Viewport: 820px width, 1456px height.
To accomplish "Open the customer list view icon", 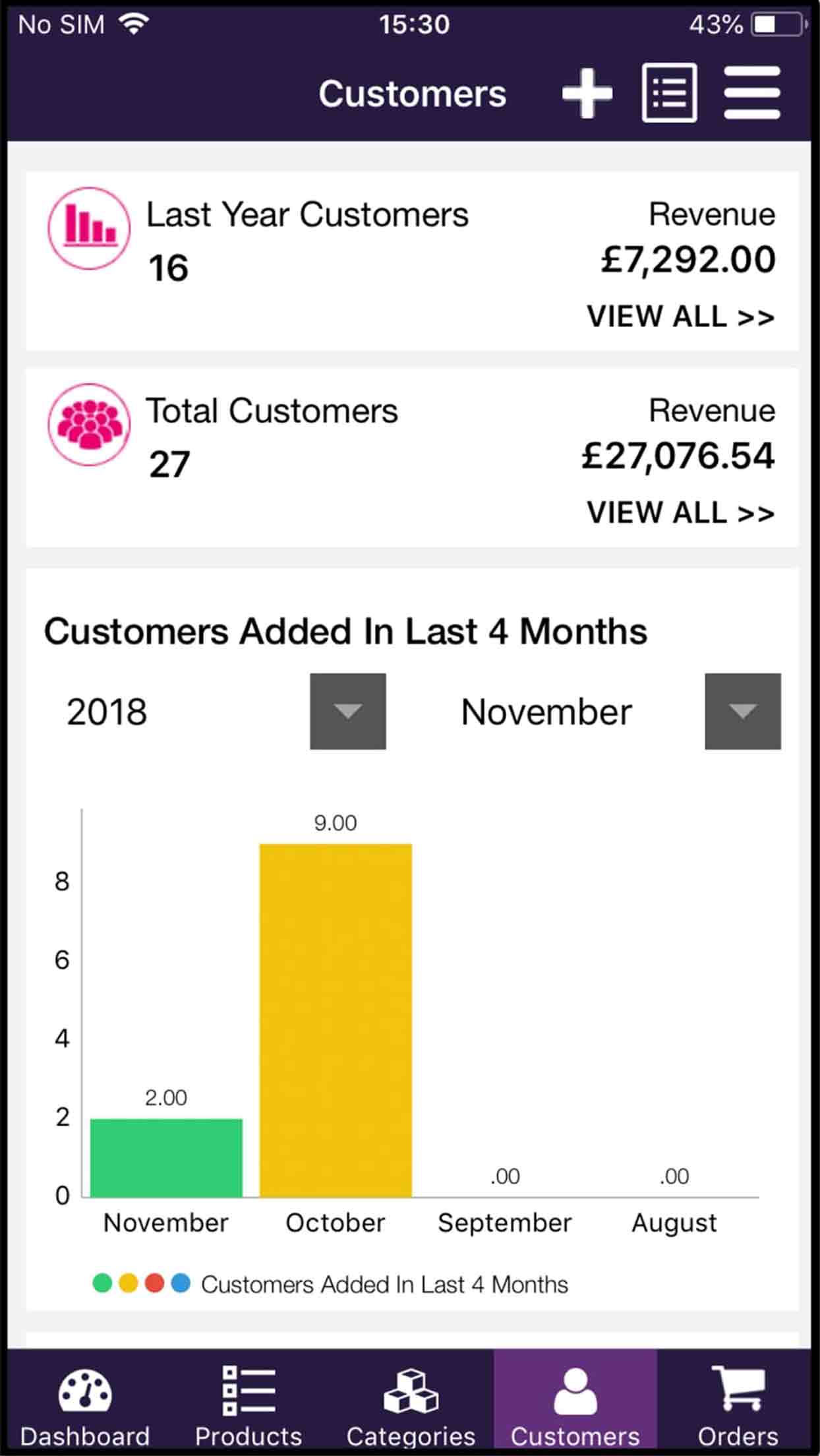I will [669, 93].
